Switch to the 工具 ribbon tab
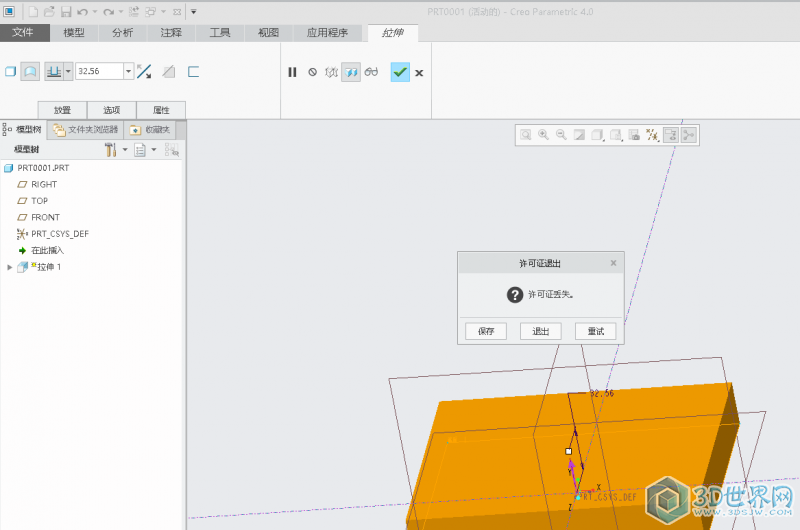 (x=220, y=33)
